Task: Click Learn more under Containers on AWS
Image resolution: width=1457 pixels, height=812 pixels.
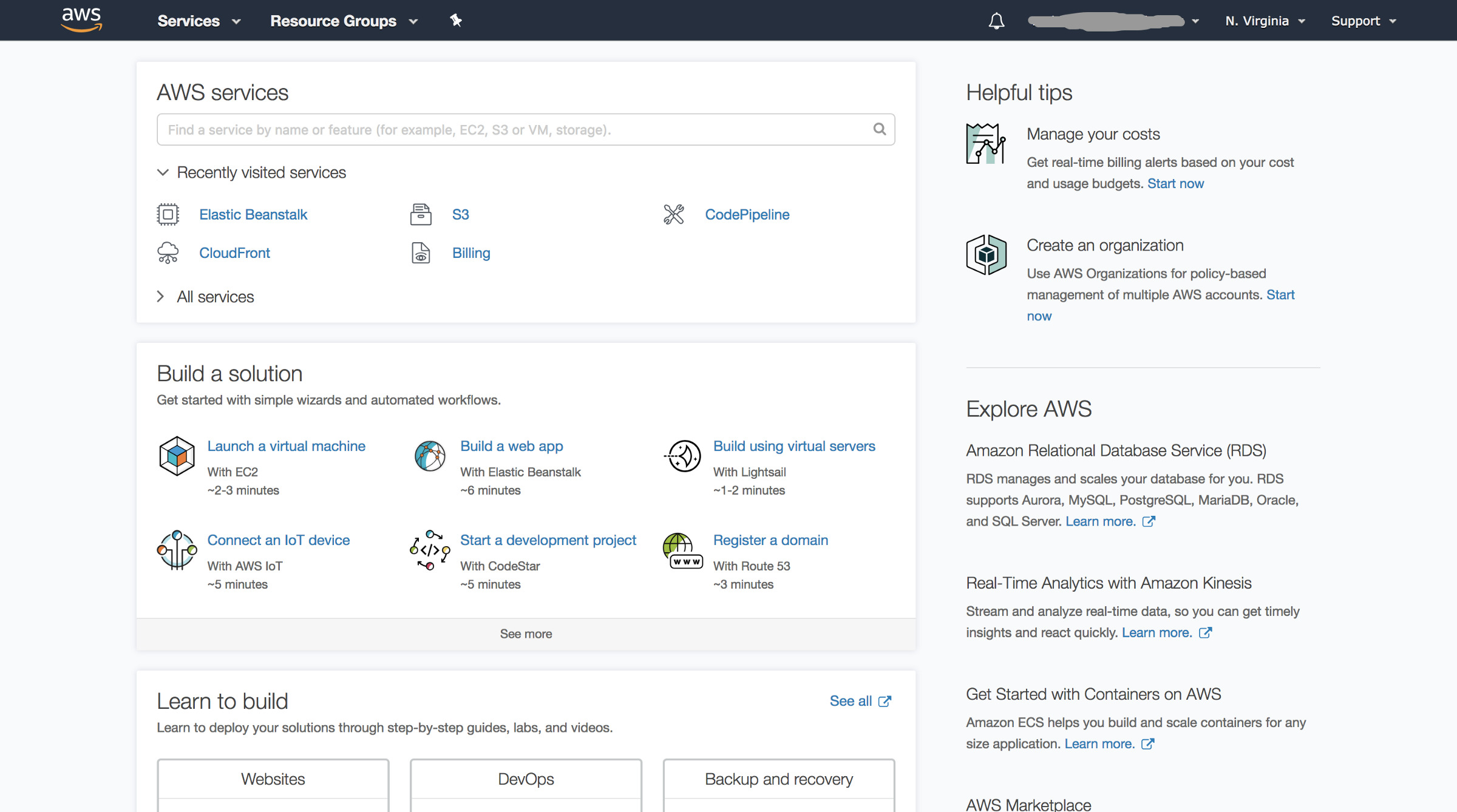Action: 1099,743
